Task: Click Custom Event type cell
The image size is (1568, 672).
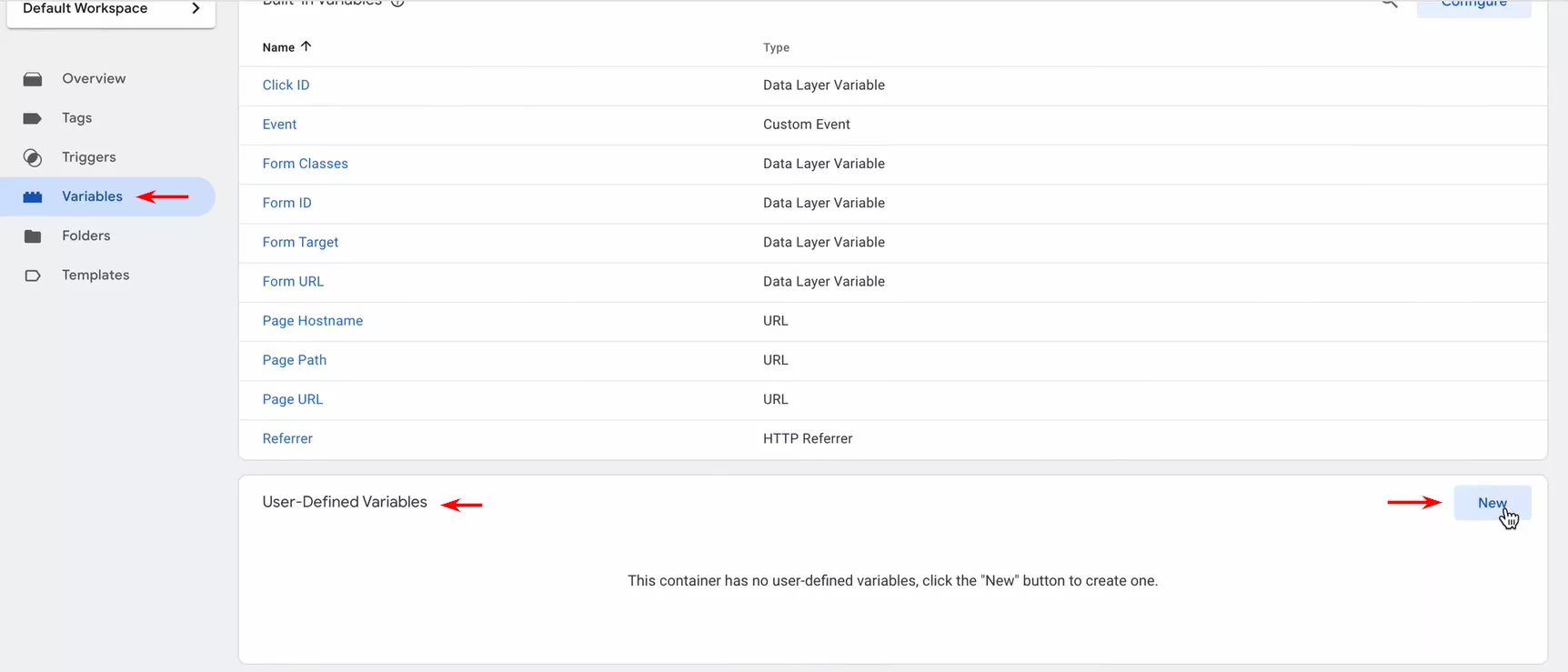Action: click(x=806, y=125)
